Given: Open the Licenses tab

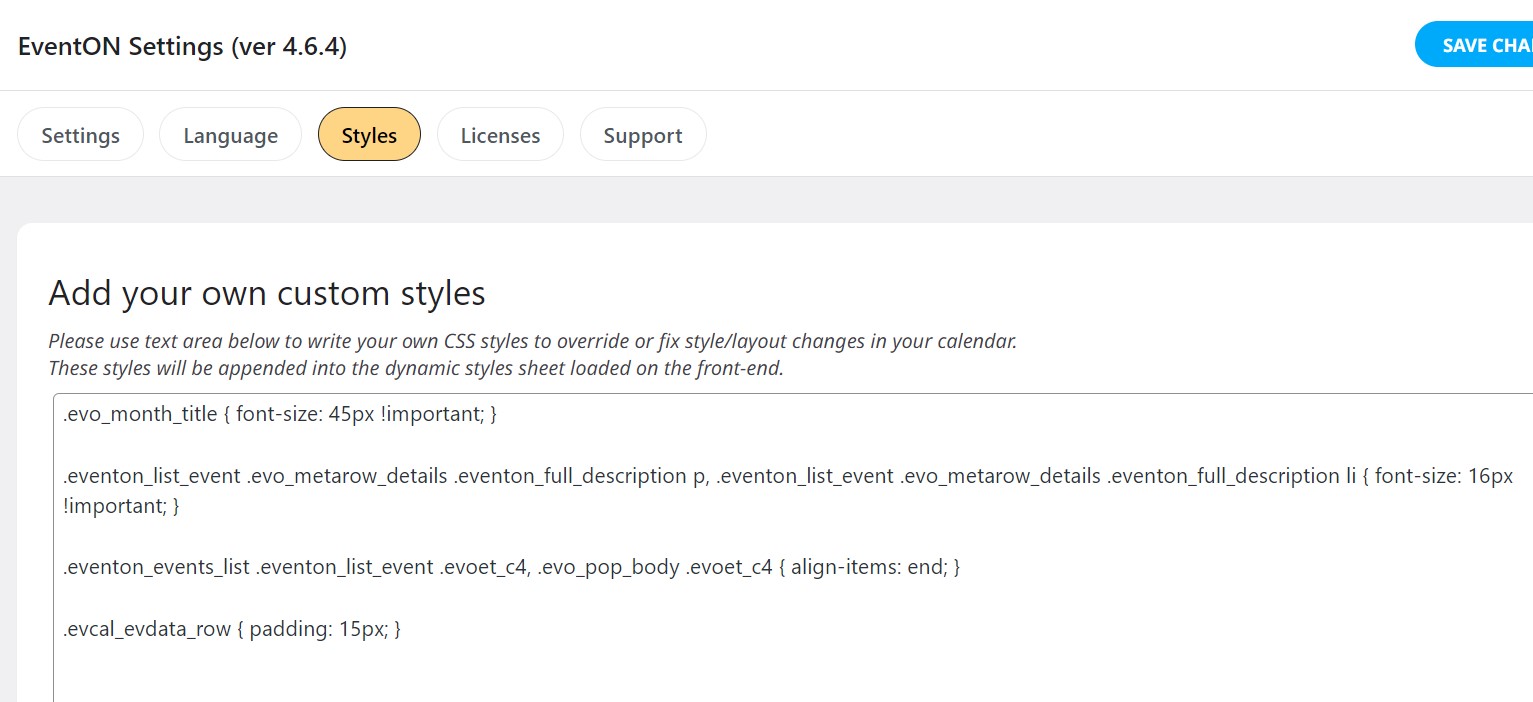Looking at the screenshot, I should click(x=500, y=135).
